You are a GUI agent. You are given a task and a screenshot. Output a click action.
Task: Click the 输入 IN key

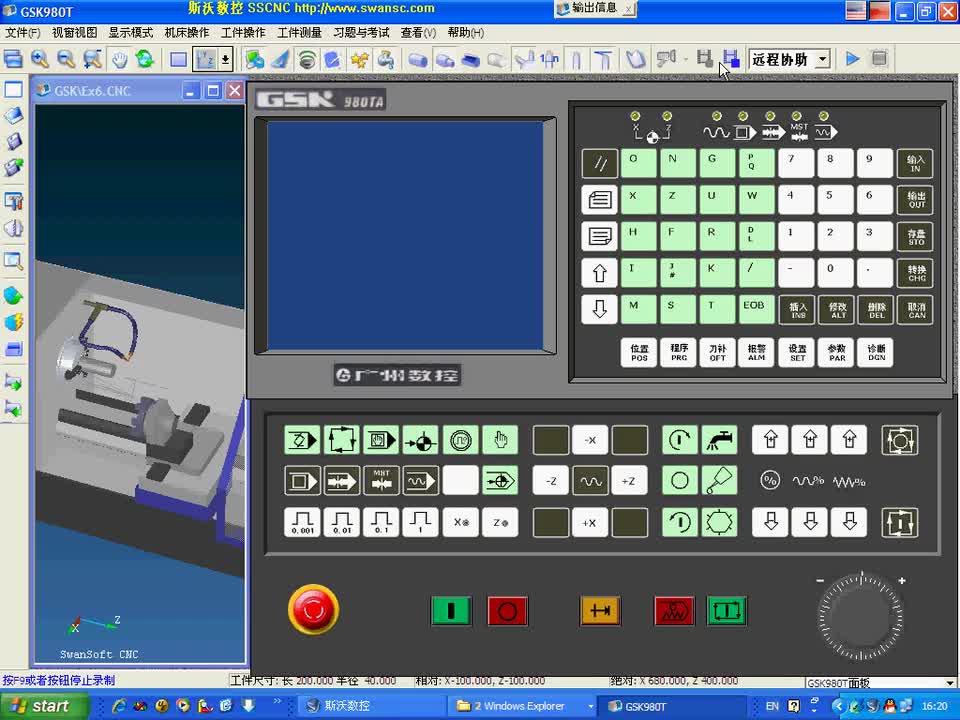click(915, 163)
